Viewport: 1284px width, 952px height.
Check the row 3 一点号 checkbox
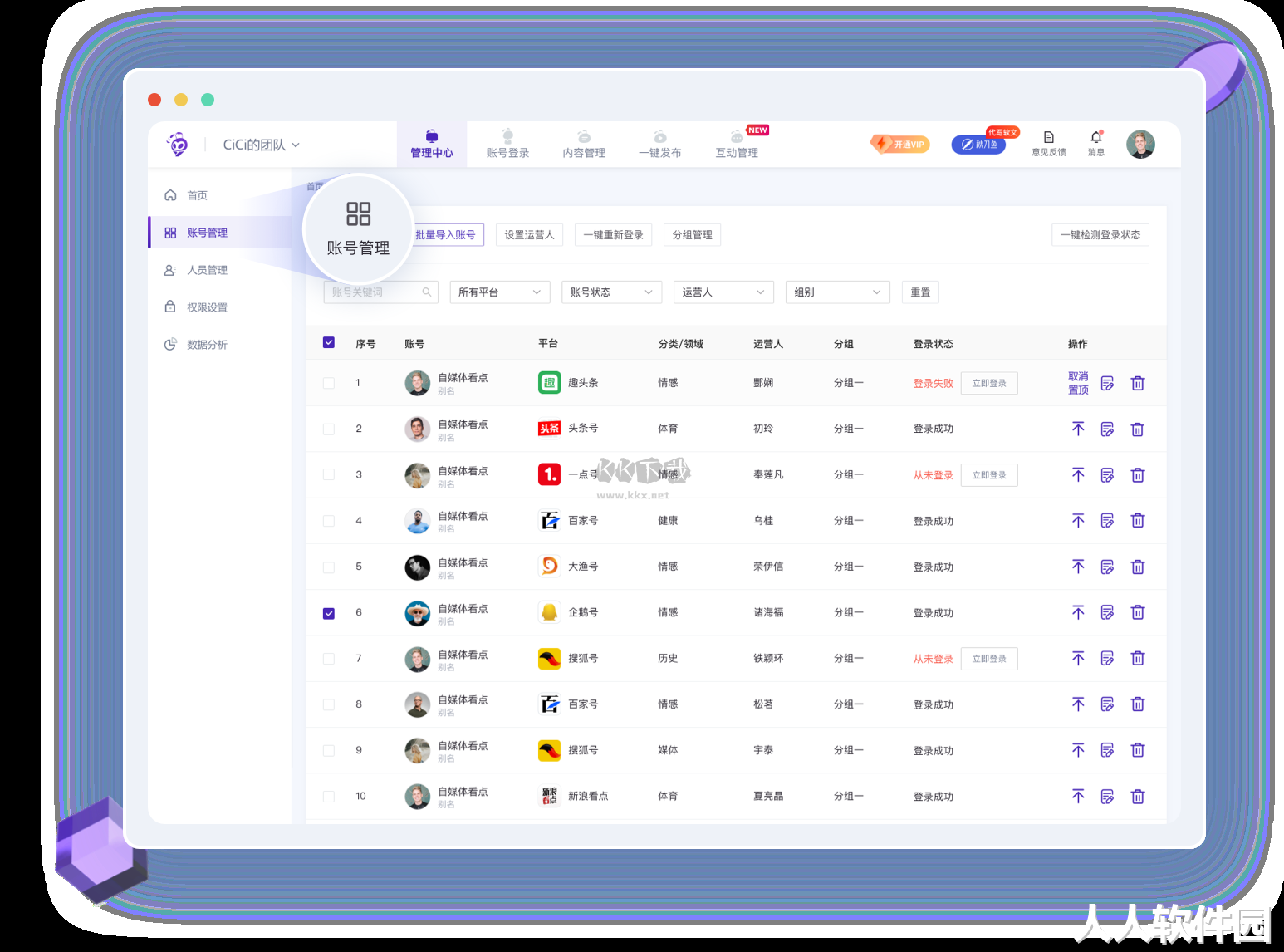pos(329,474)
